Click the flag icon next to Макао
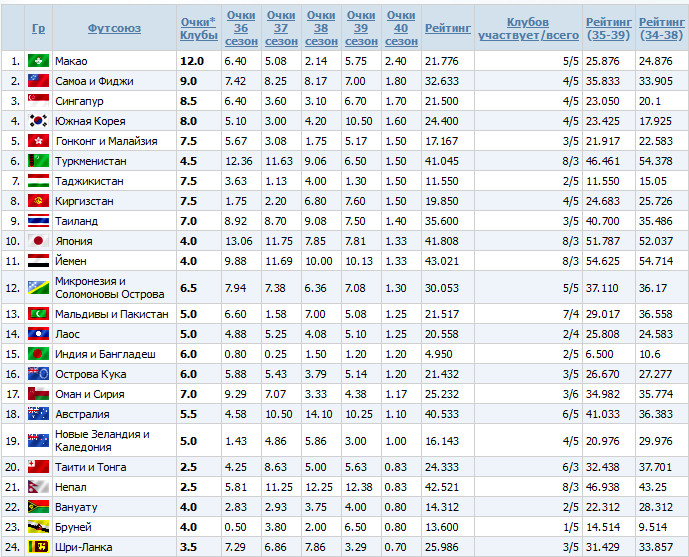 click(x=38, y=62)
